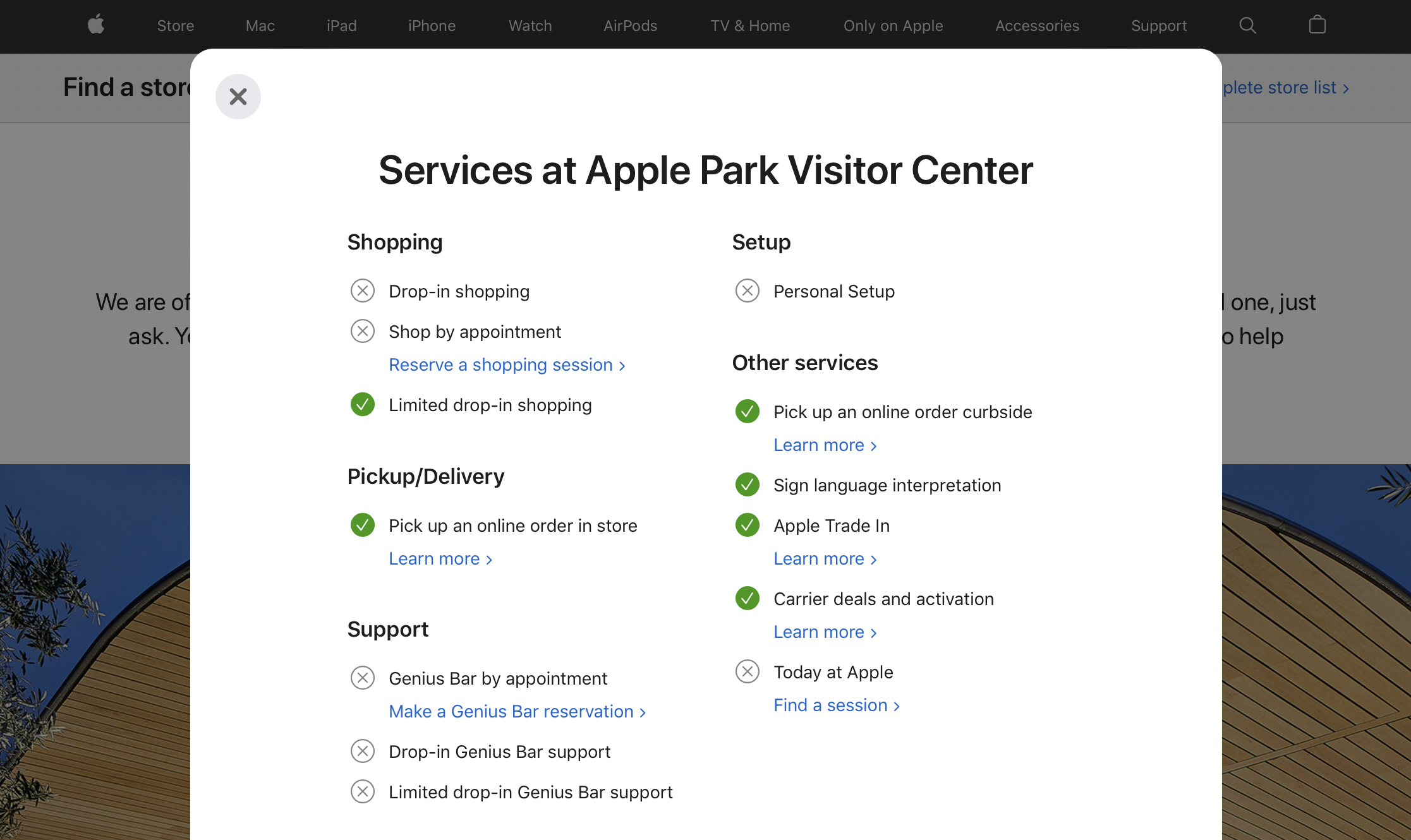1411x840 pixels.
Task: Click the check icon for Sign language interpretation
Action: [747, 484]
